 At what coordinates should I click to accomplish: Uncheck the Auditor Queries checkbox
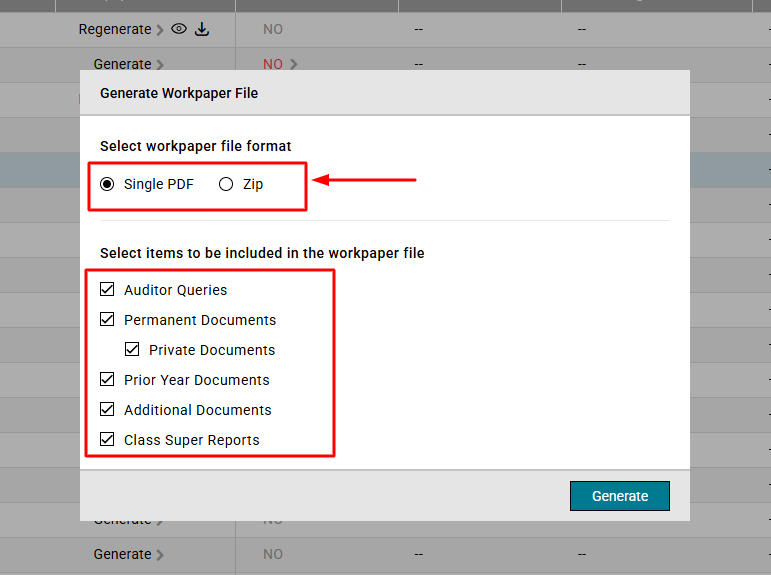(107, 290)
